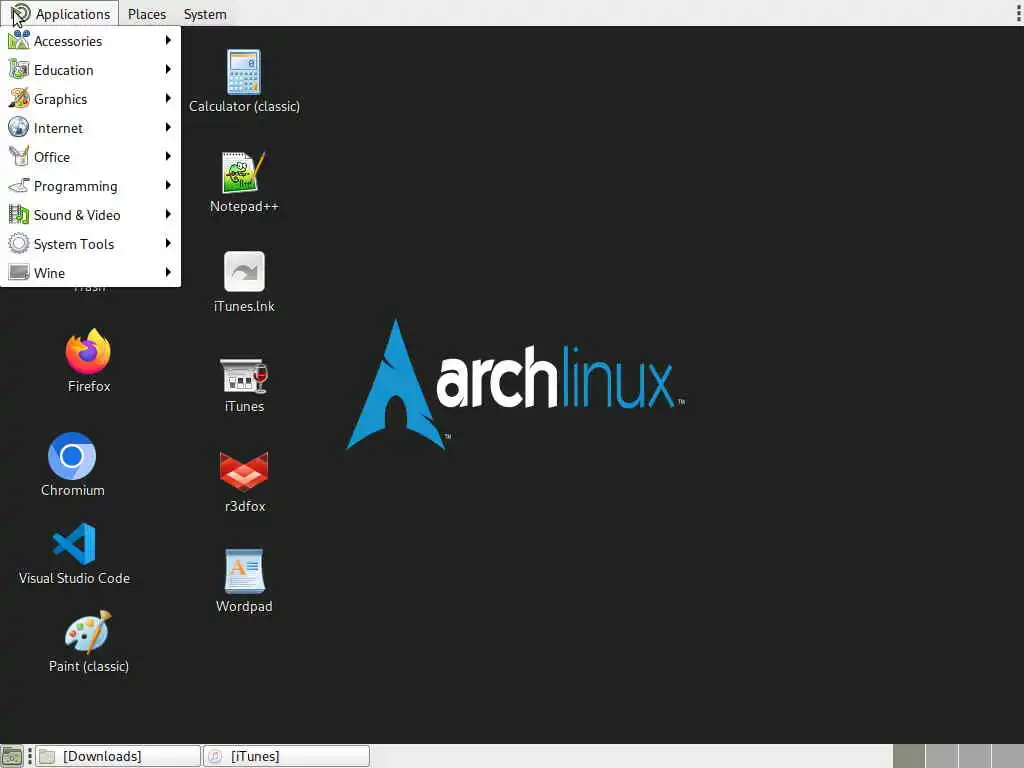Image resolution: width=1024 pixels, height=768 pixels.
Task: Click the System Tools gear icon
Action: pos(18,244)
